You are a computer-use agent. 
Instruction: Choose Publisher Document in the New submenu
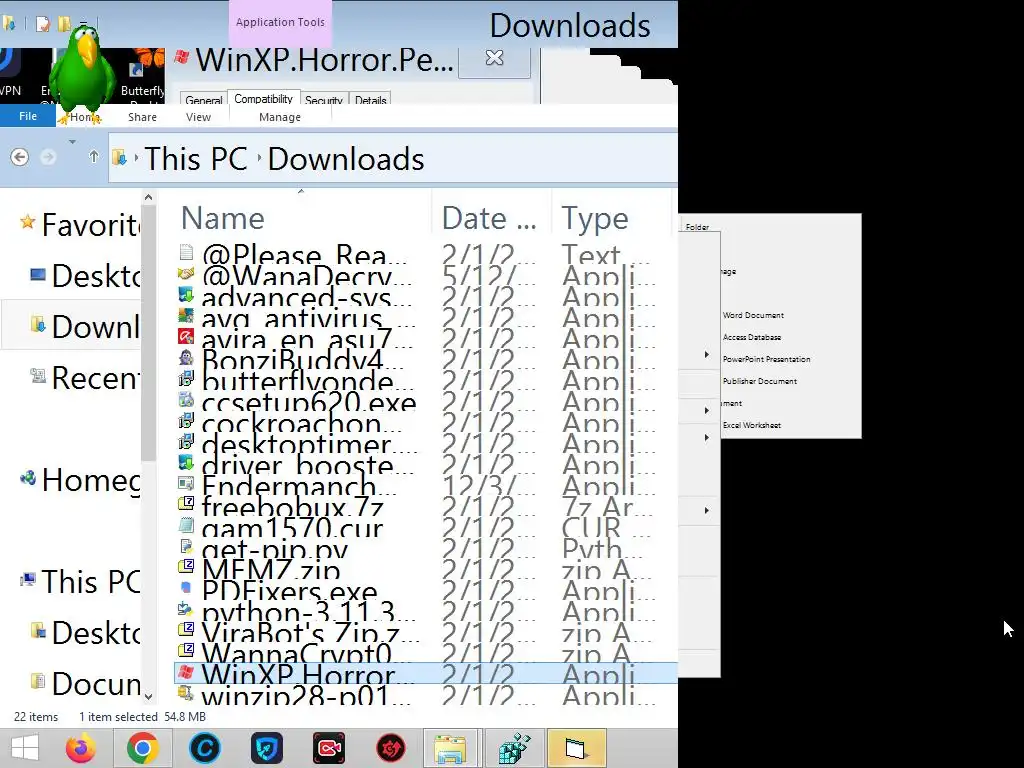point(760,381)
